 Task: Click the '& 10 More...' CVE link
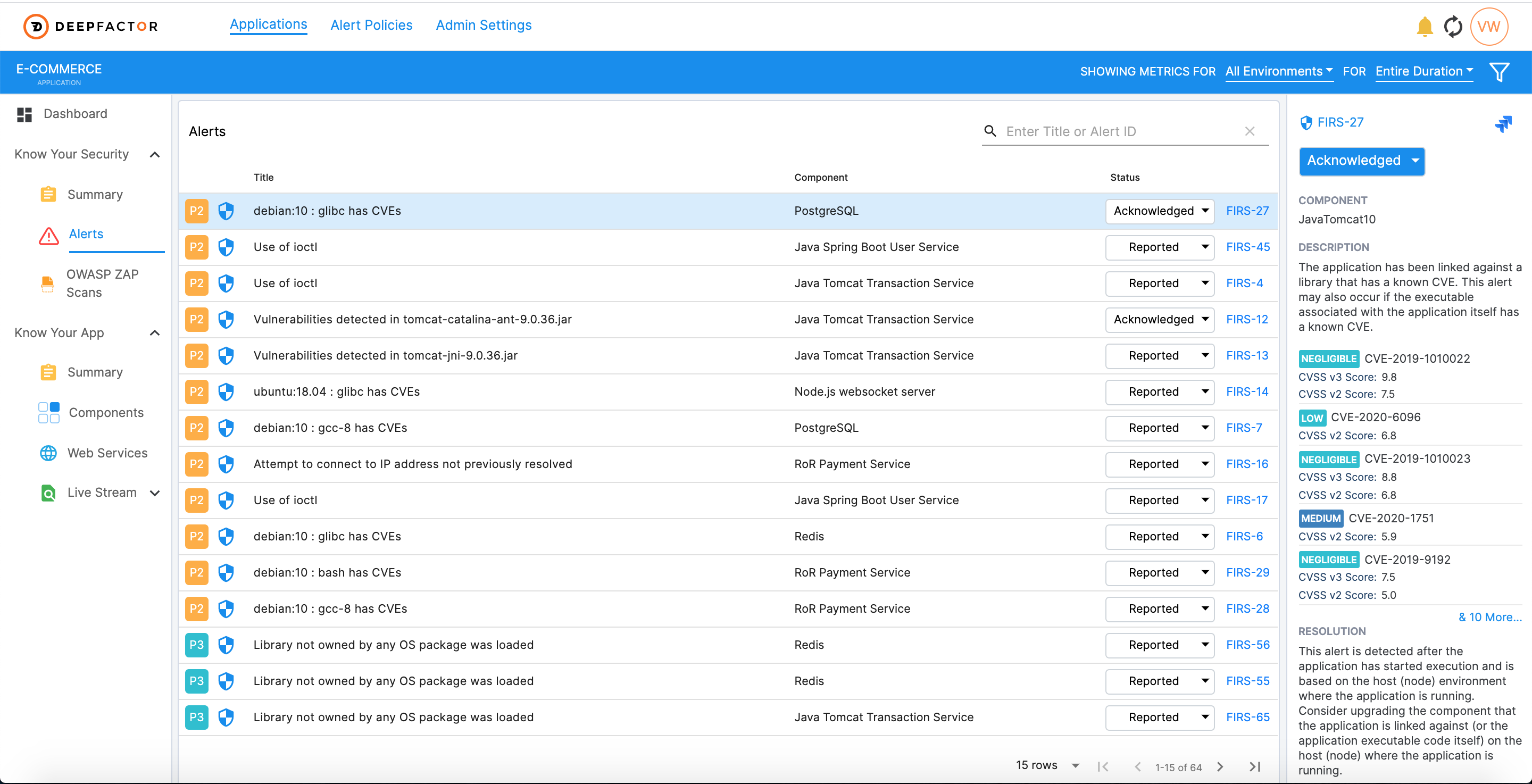click(1490, 618)
